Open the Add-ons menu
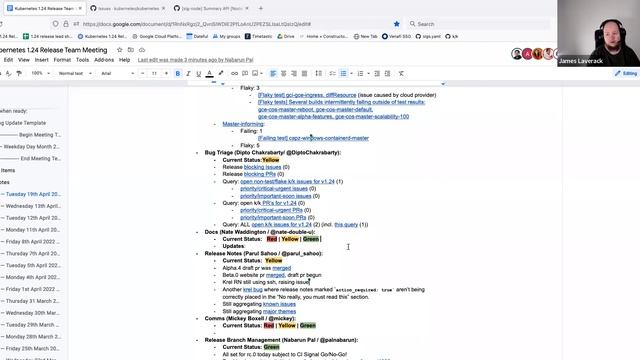This screenshot has width=640, height=360. [x=104, y=60]
